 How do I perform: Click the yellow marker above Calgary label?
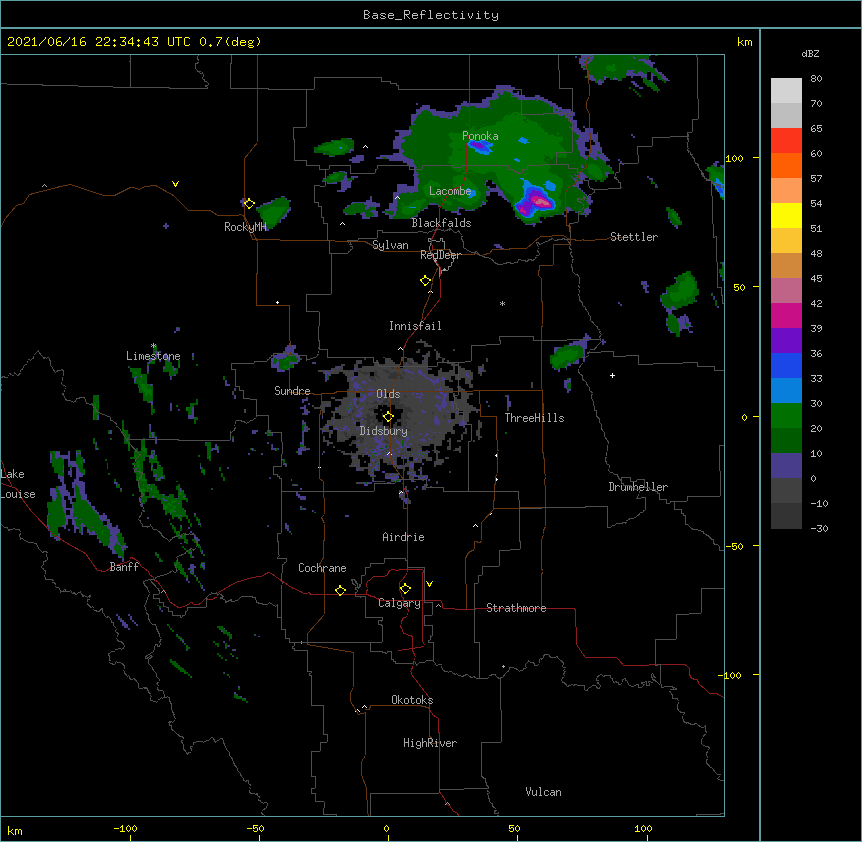405,589
